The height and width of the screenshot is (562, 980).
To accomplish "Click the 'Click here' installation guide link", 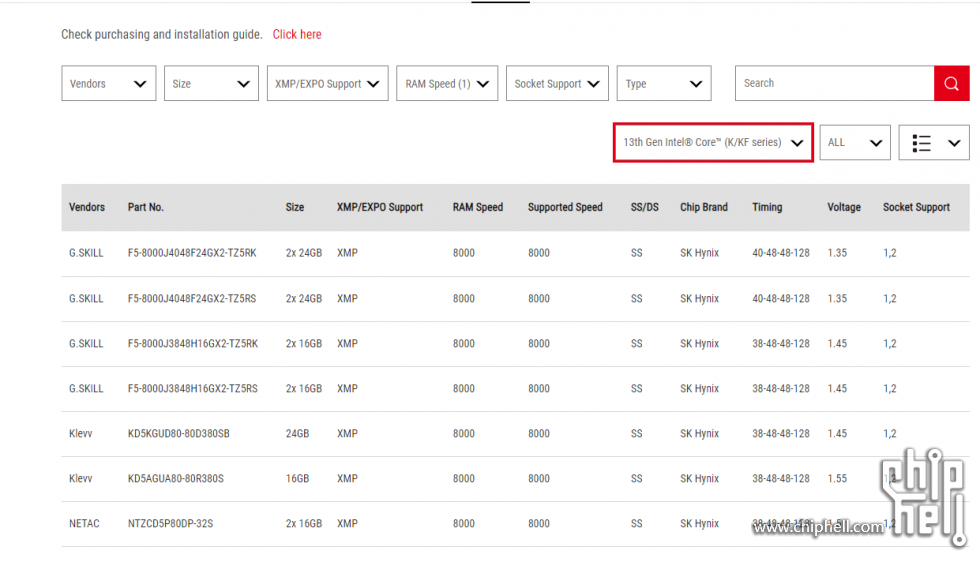I will pyautogui.click(x=297, y=34).
